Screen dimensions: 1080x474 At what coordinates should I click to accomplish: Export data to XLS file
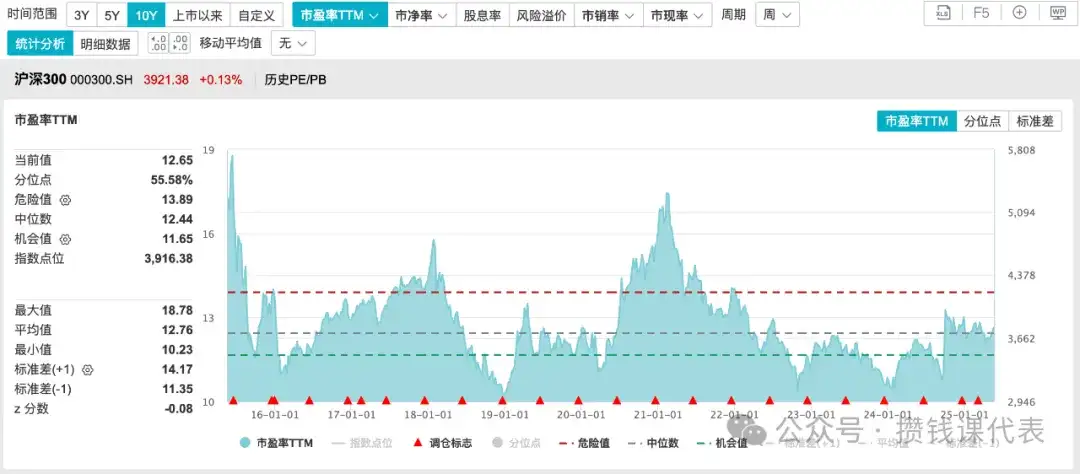(x=942, y=13)
